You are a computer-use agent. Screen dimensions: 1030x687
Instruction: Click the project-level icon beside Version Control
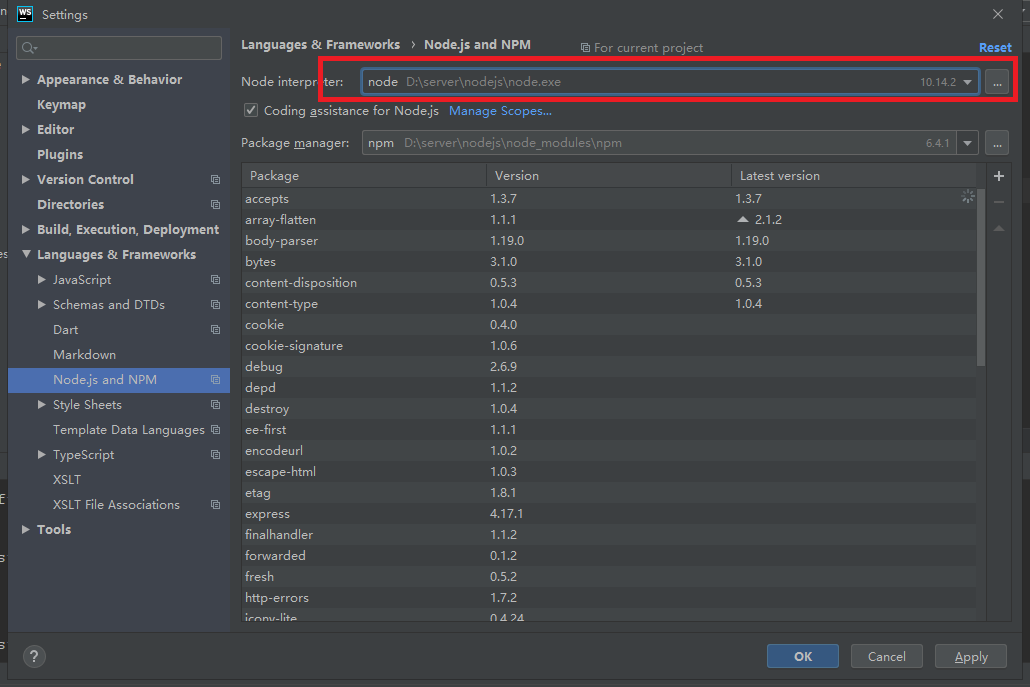215,179
